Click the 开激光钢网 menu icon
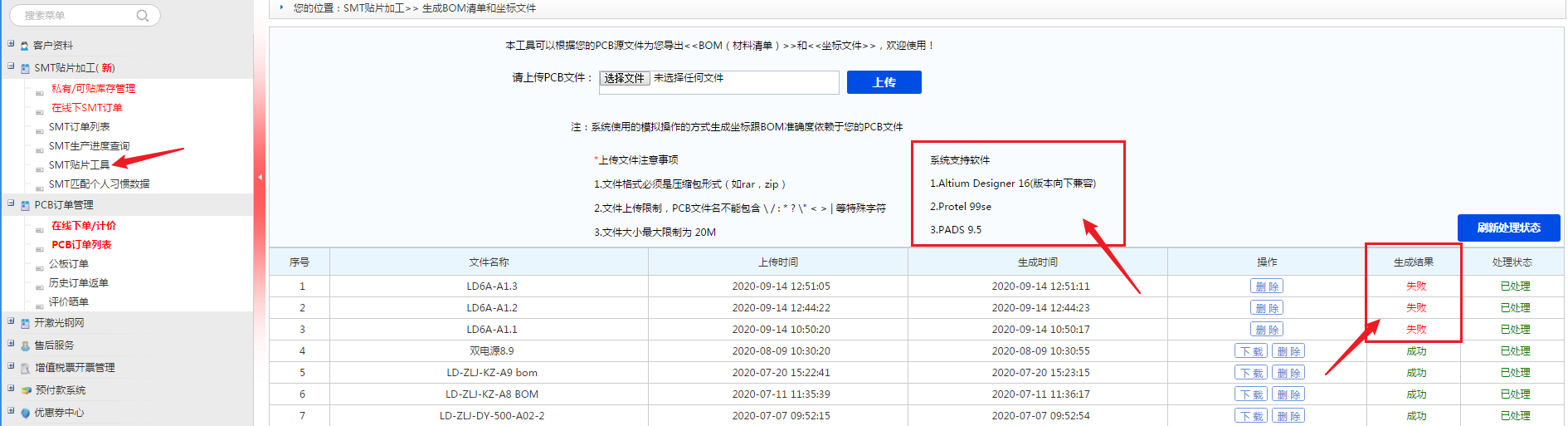 tap(25, 323)
